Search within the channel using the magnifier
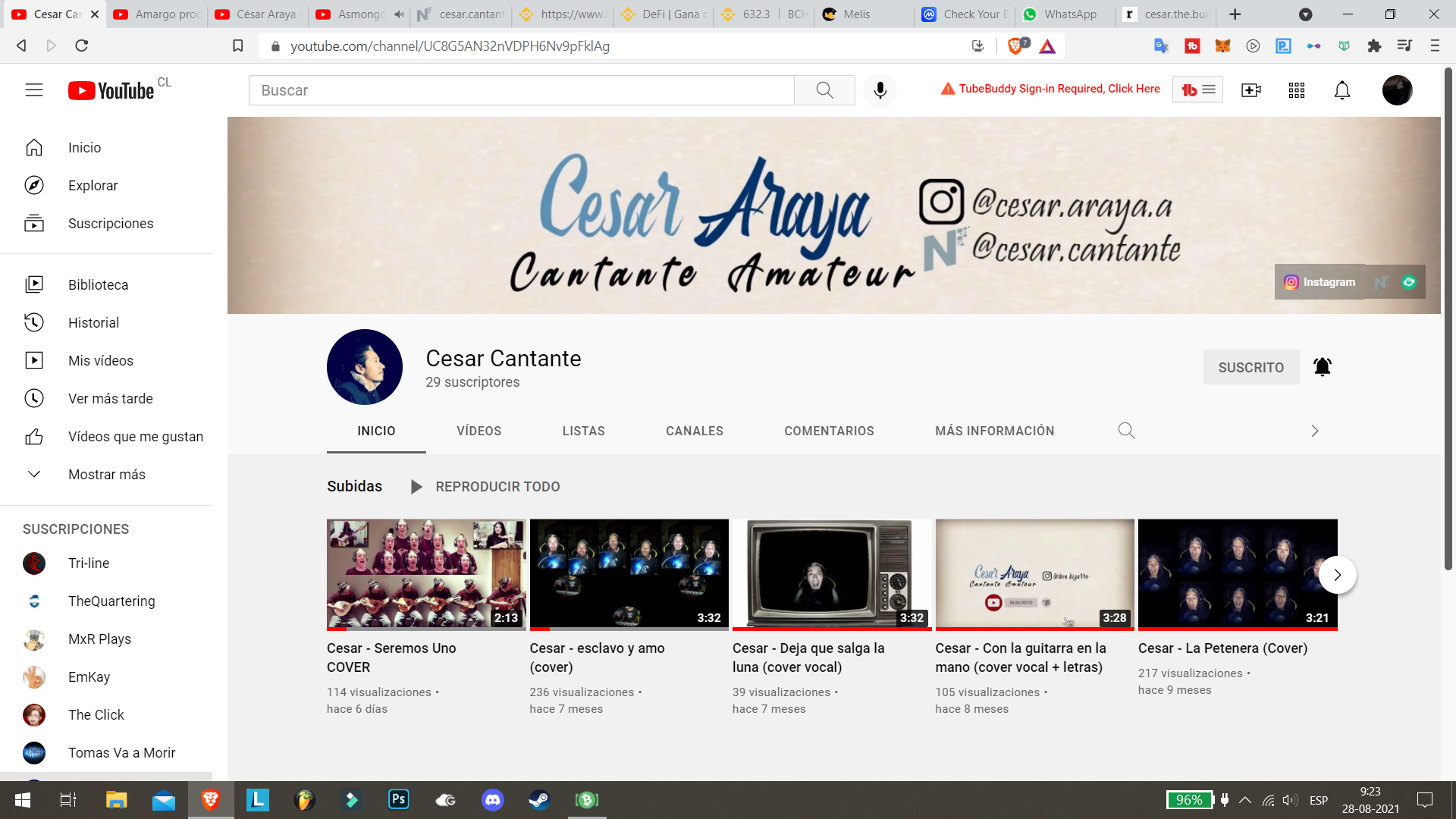Screen dimensions: 1456x819 (x=1126, y=431)
